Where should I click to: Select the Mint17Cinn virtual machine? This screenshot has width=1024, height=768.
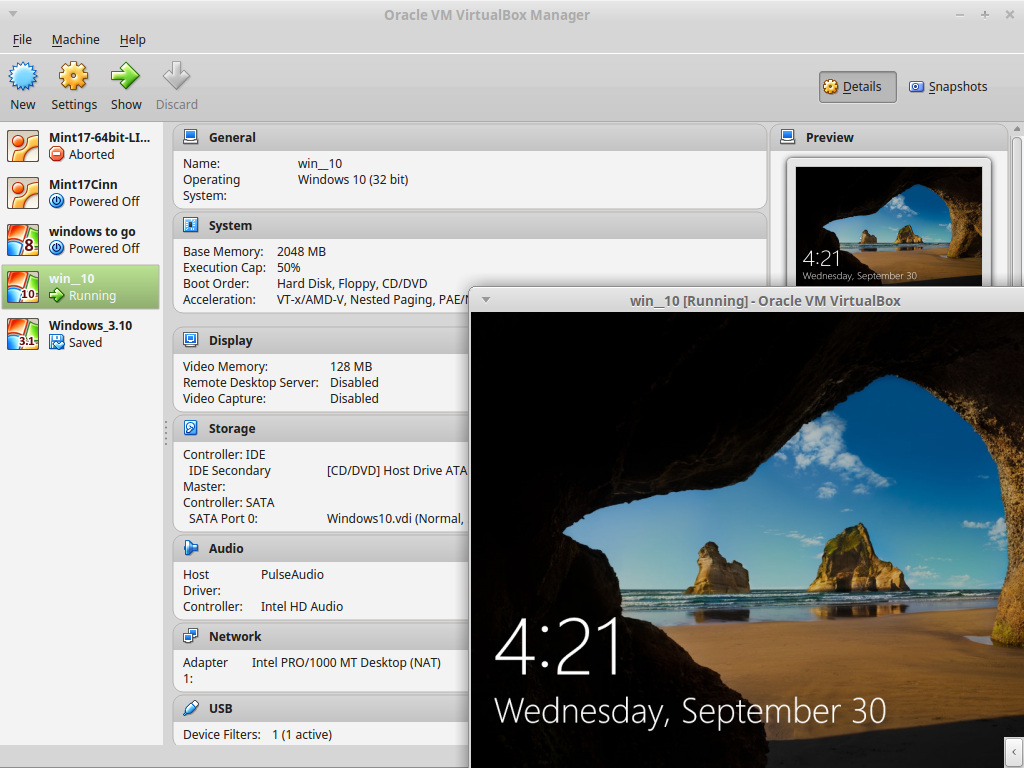coord(82,193)
